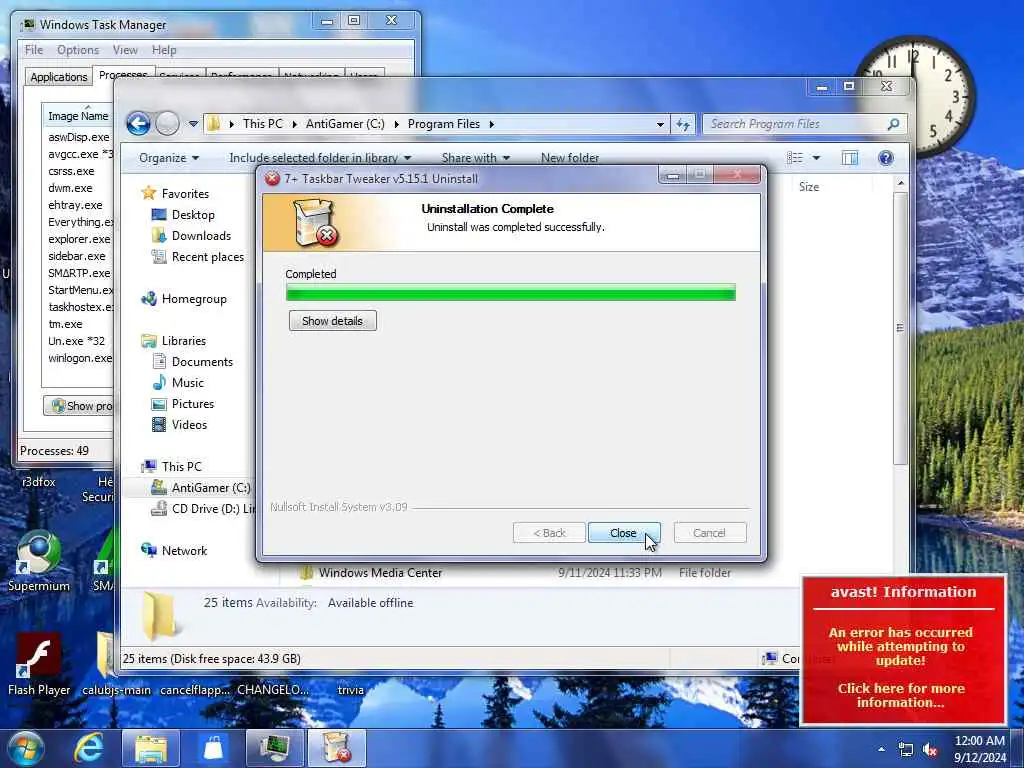
Task: Open the Options menu in Task Manager
Action: [x=78, y=50]
